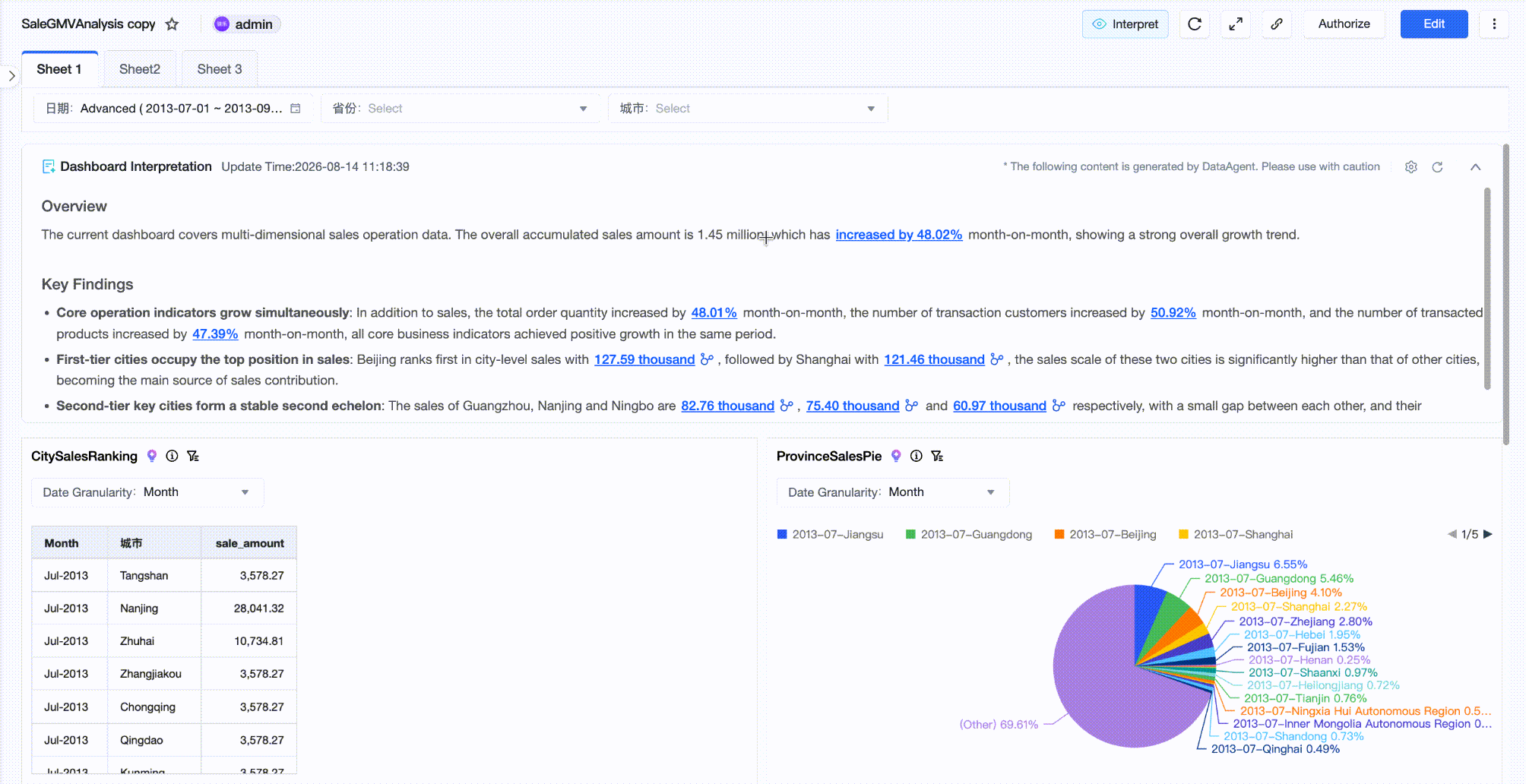Screen dimensions: 1526x784
Task: Toggle 2013-07-Shanghai legend series
Action: coord(1236,535)
